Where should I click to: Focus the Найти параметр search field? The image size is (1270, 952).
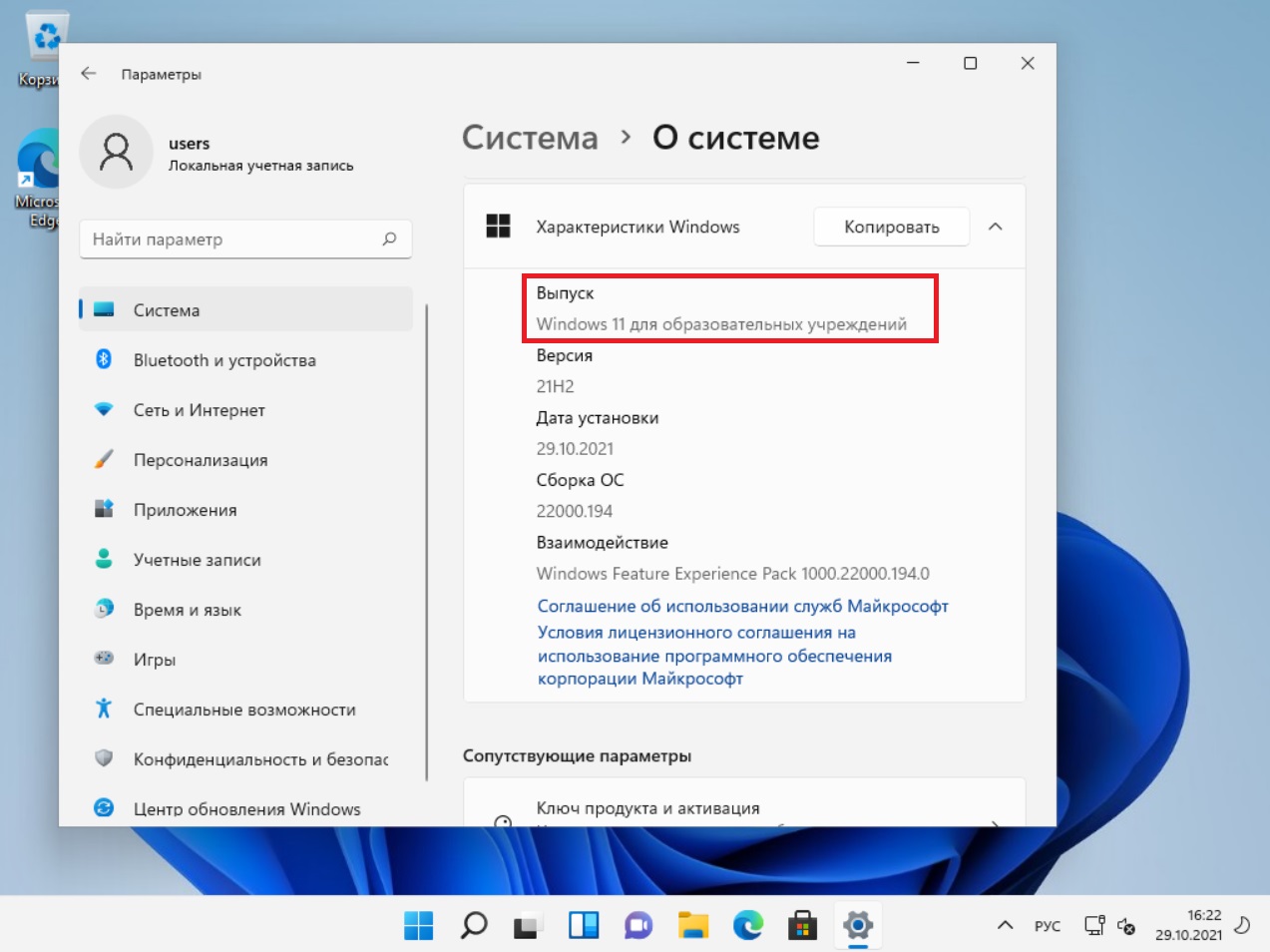245,239
